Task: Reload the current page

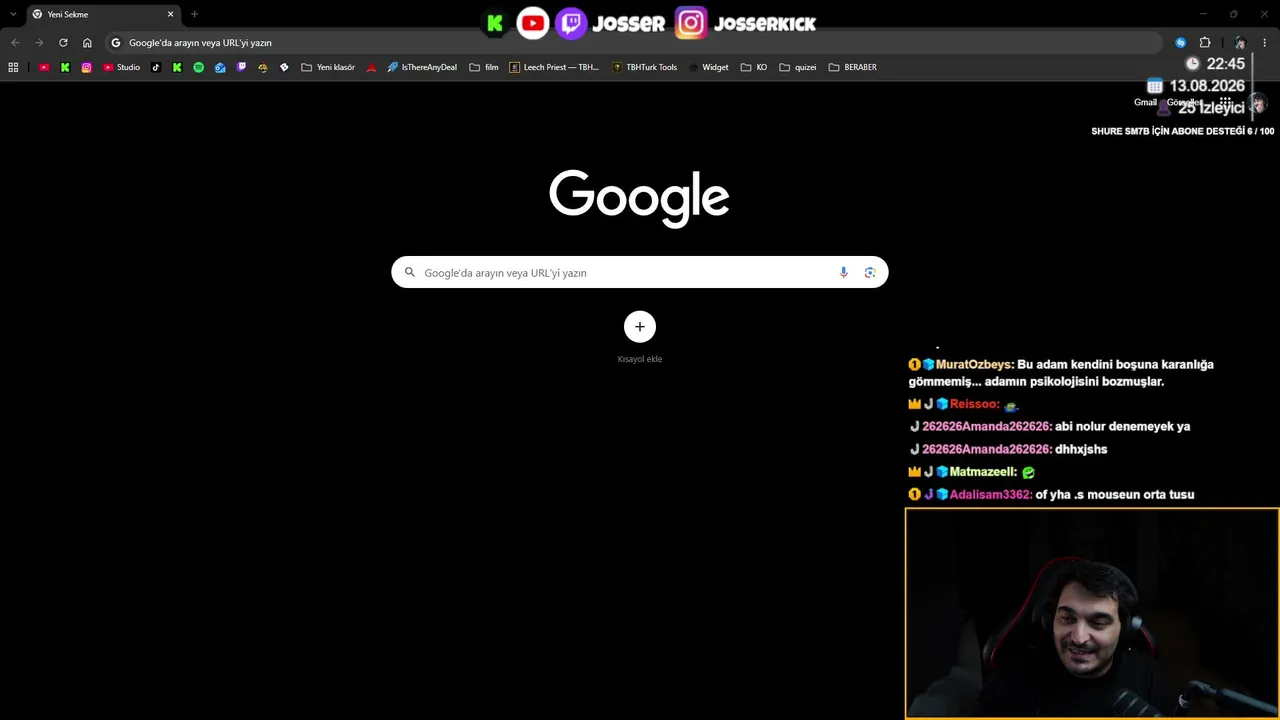Action: (x=63, y=43)
